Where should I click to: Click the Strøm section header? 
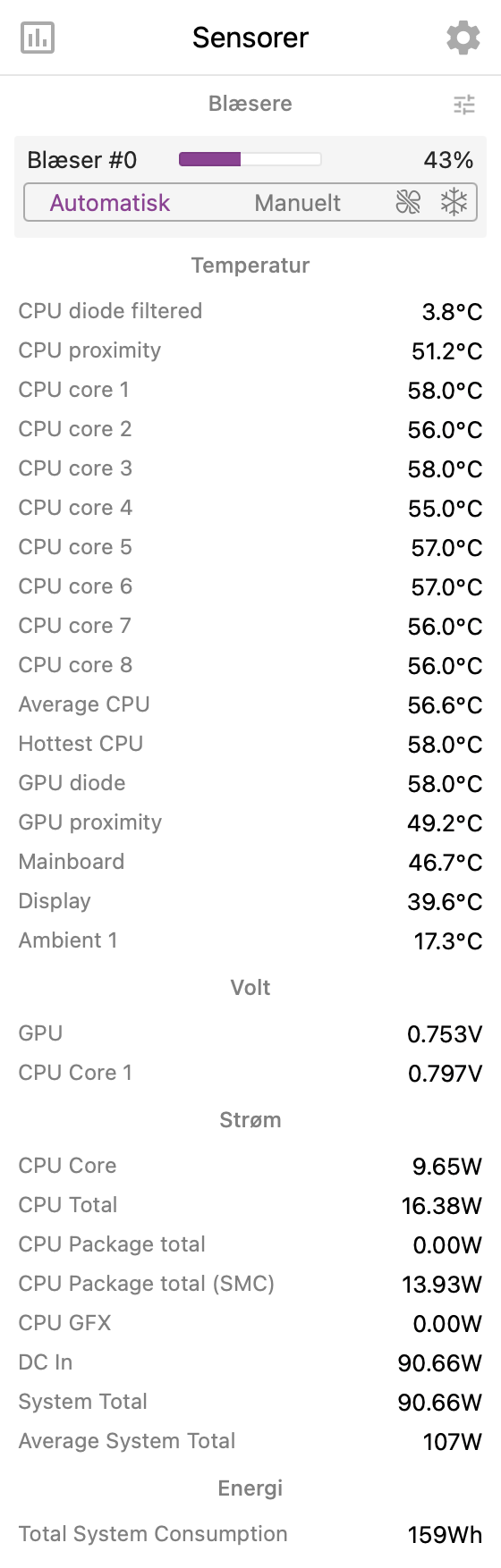tap(250, 1120)
